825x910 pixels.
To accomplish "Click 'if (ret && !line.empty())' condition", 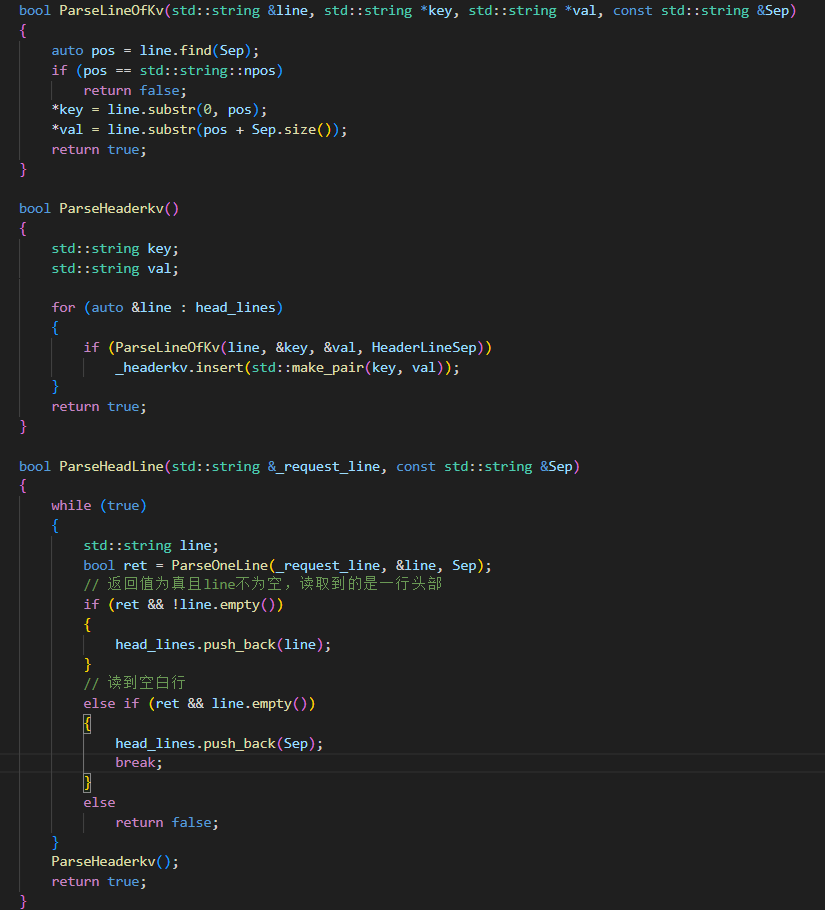I will pos(183,605).
